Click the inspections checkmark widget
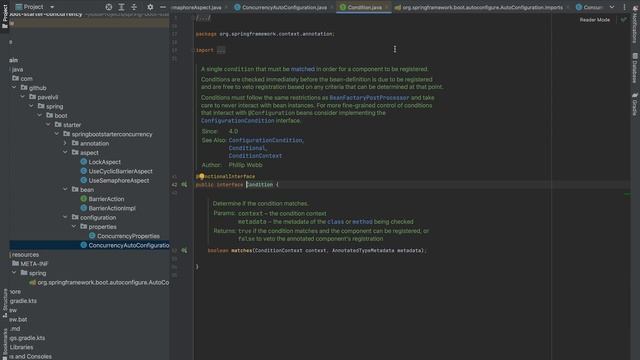This screenshot has width=640, height=360. pos(623,20)
